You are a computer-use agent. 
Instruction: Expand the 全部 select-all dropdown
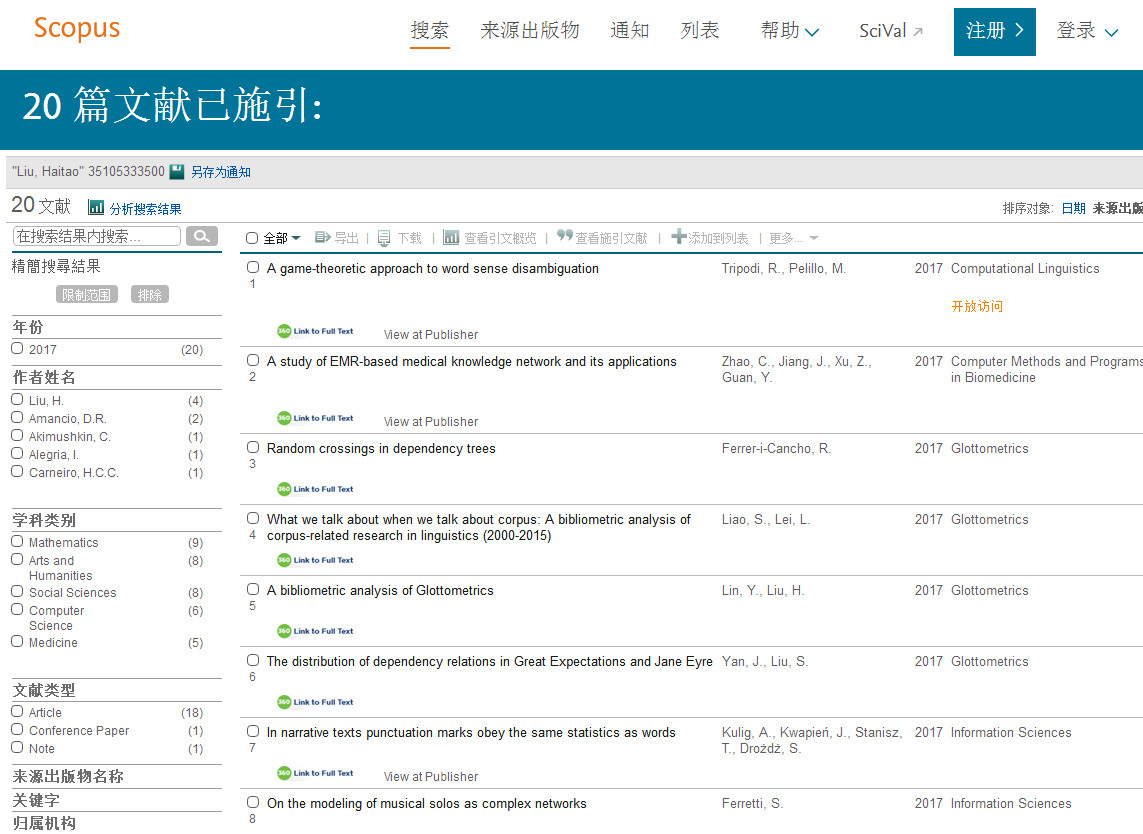click(295, 239)
